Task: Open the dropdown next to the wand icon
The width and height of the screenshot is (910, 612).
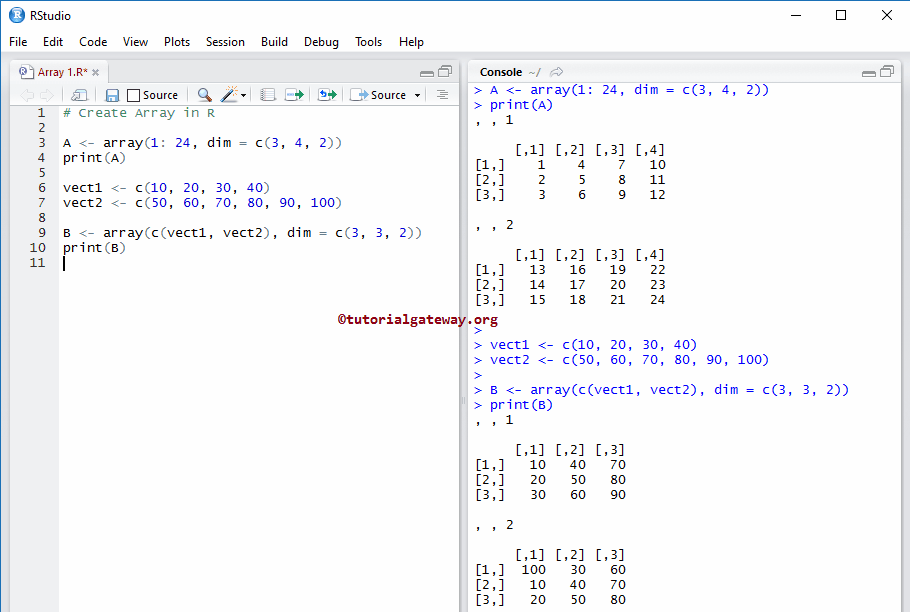Action: pos(243,95)
